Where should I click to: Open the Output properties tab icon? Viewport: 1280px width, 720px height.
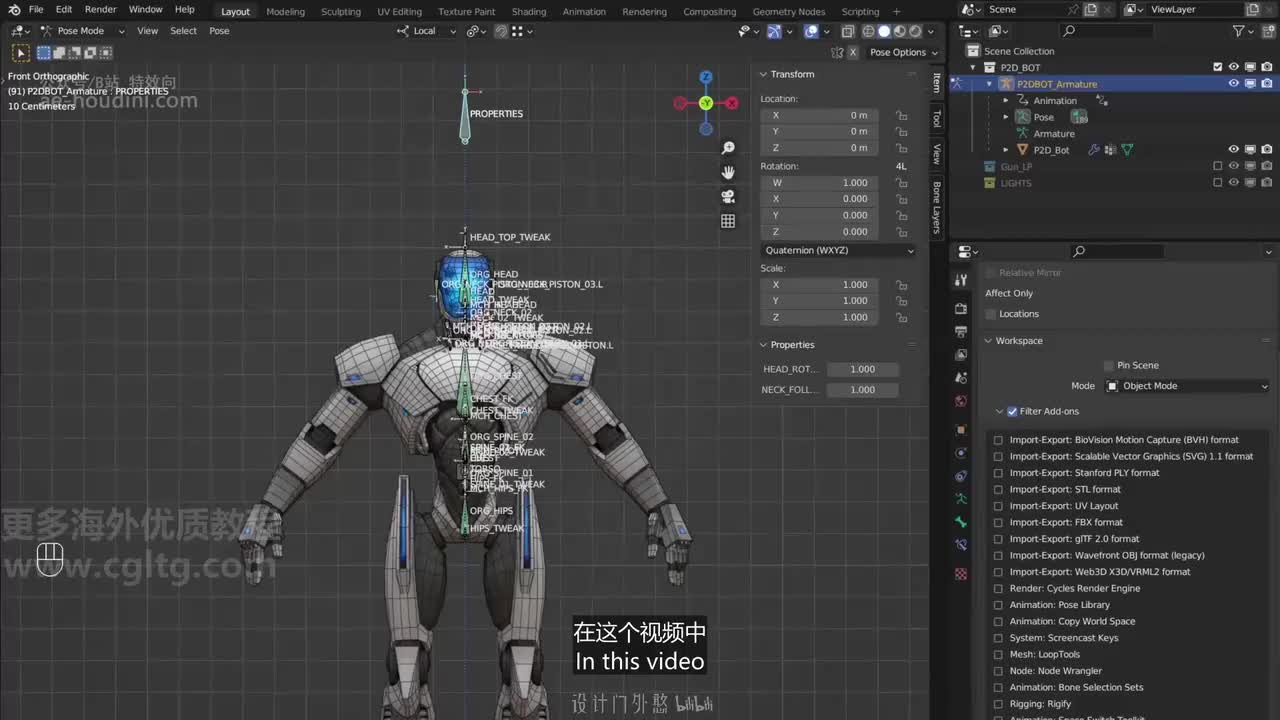click(x=961, y=331)
